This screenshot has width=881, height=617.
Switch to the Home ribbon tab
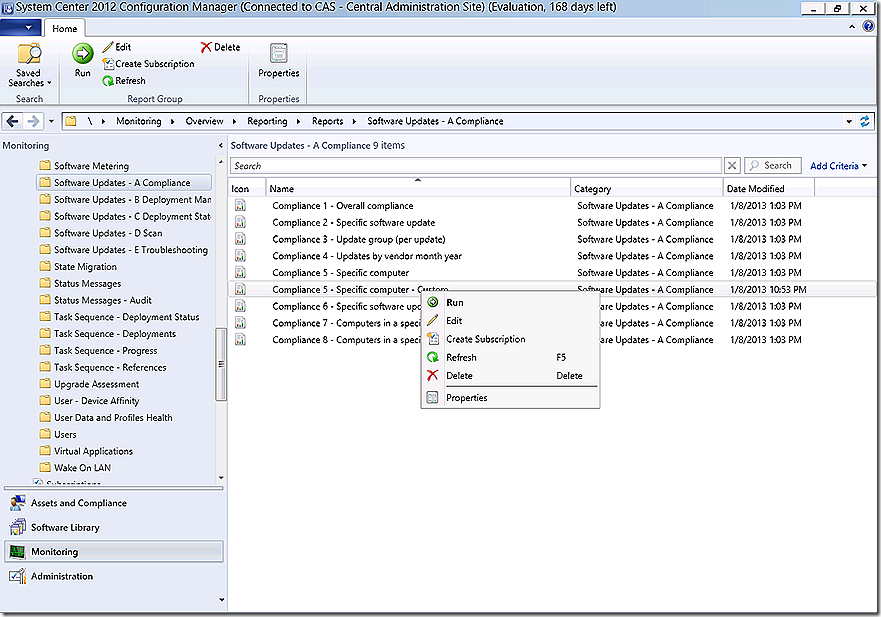tap(65, 29)
